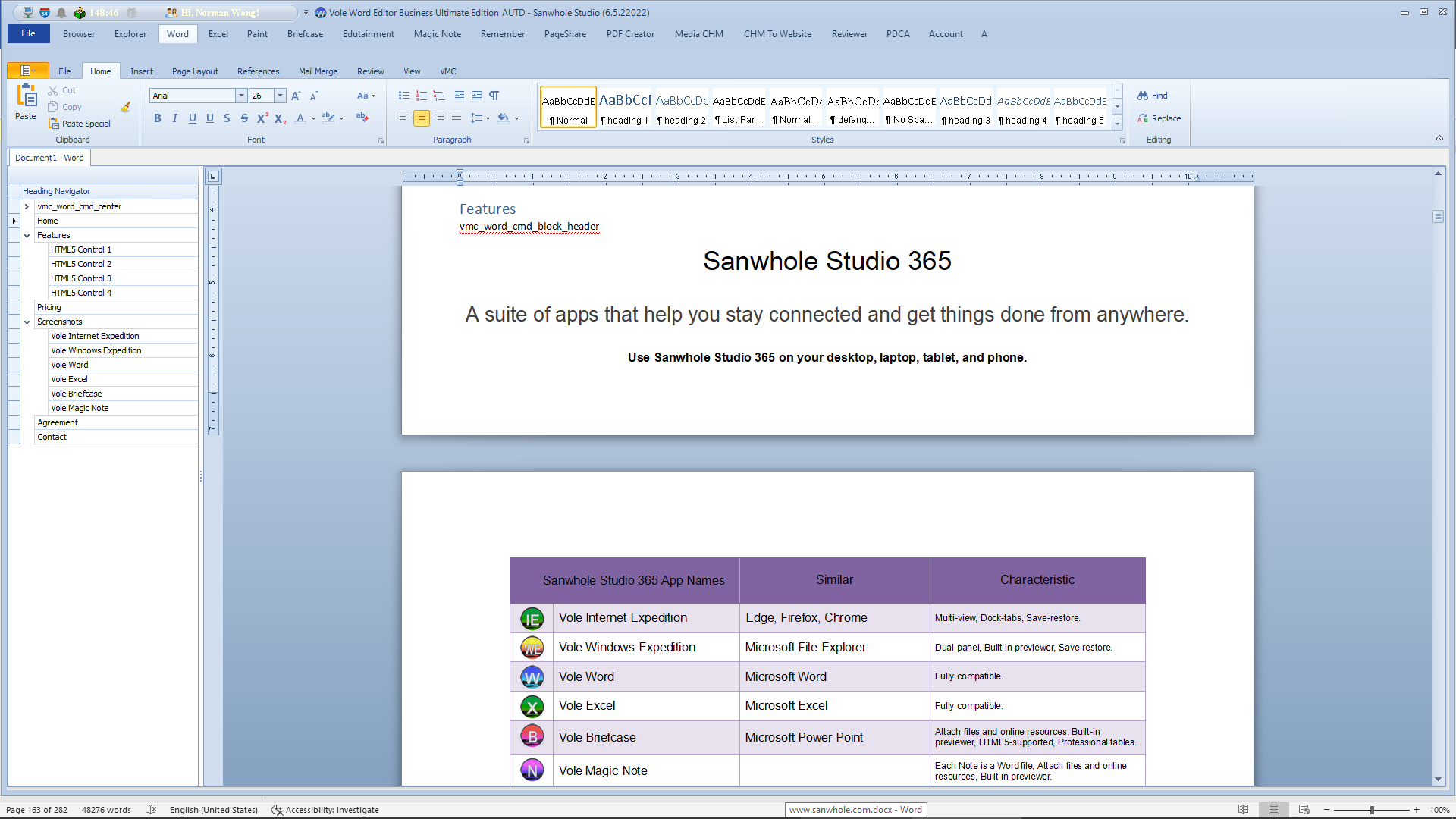1456x819 pixels.
Task: Click the Format Painter broom icon
Action: click(x=126, y=107)
